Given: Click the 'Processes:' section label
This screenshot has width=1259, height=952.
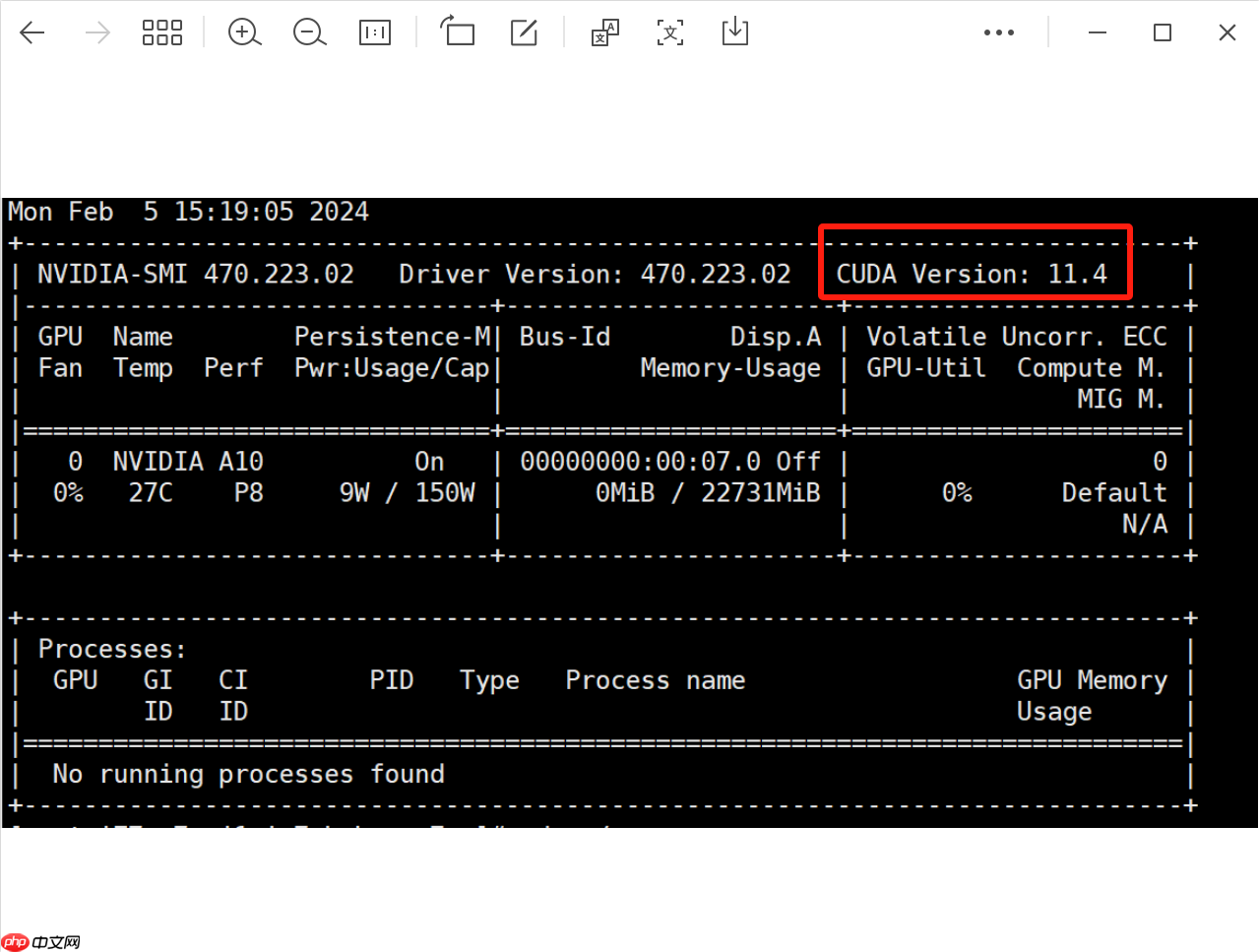Looking at the screenshot, I should (112, 650).
